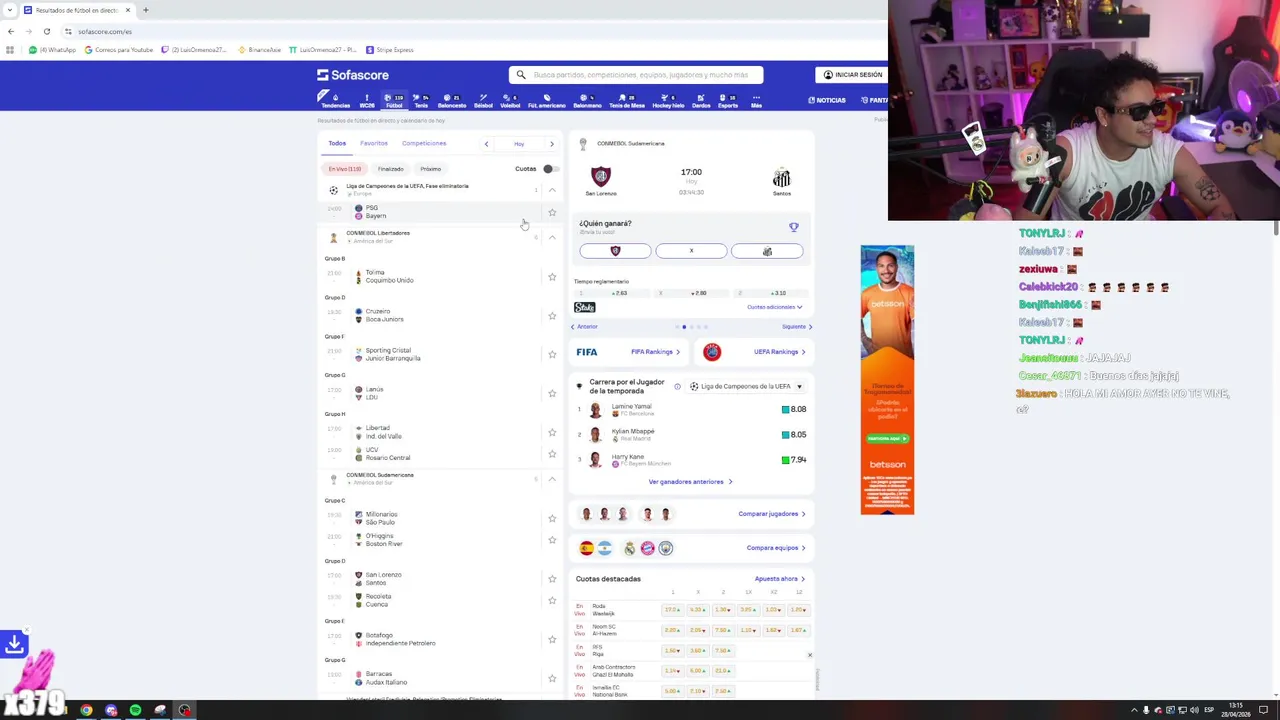Open the Más sports menu
The width and height of the screenshot is (1280, 720).
[x=756, y=100]
